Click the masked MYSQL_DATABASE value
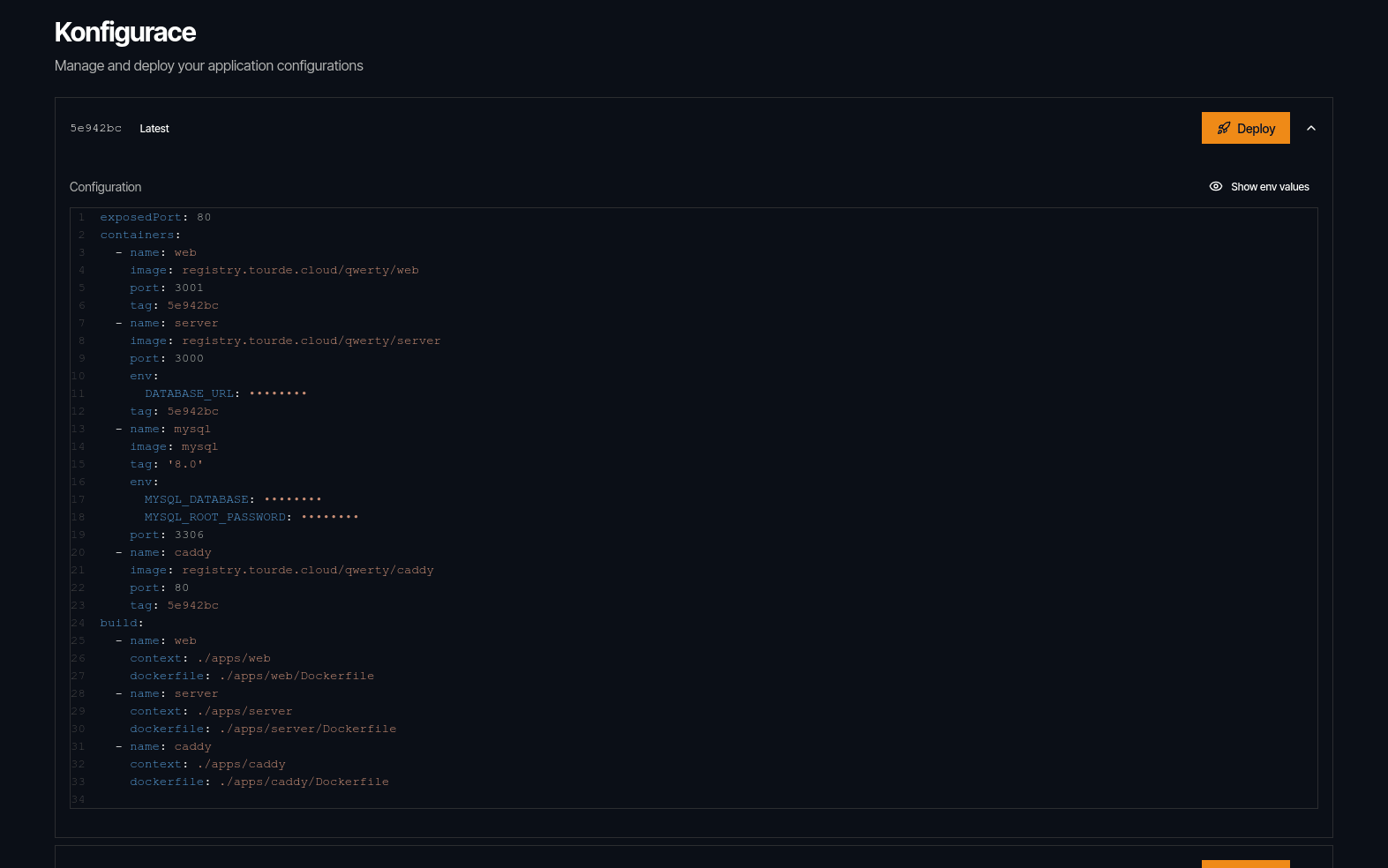 click(293, 499)
